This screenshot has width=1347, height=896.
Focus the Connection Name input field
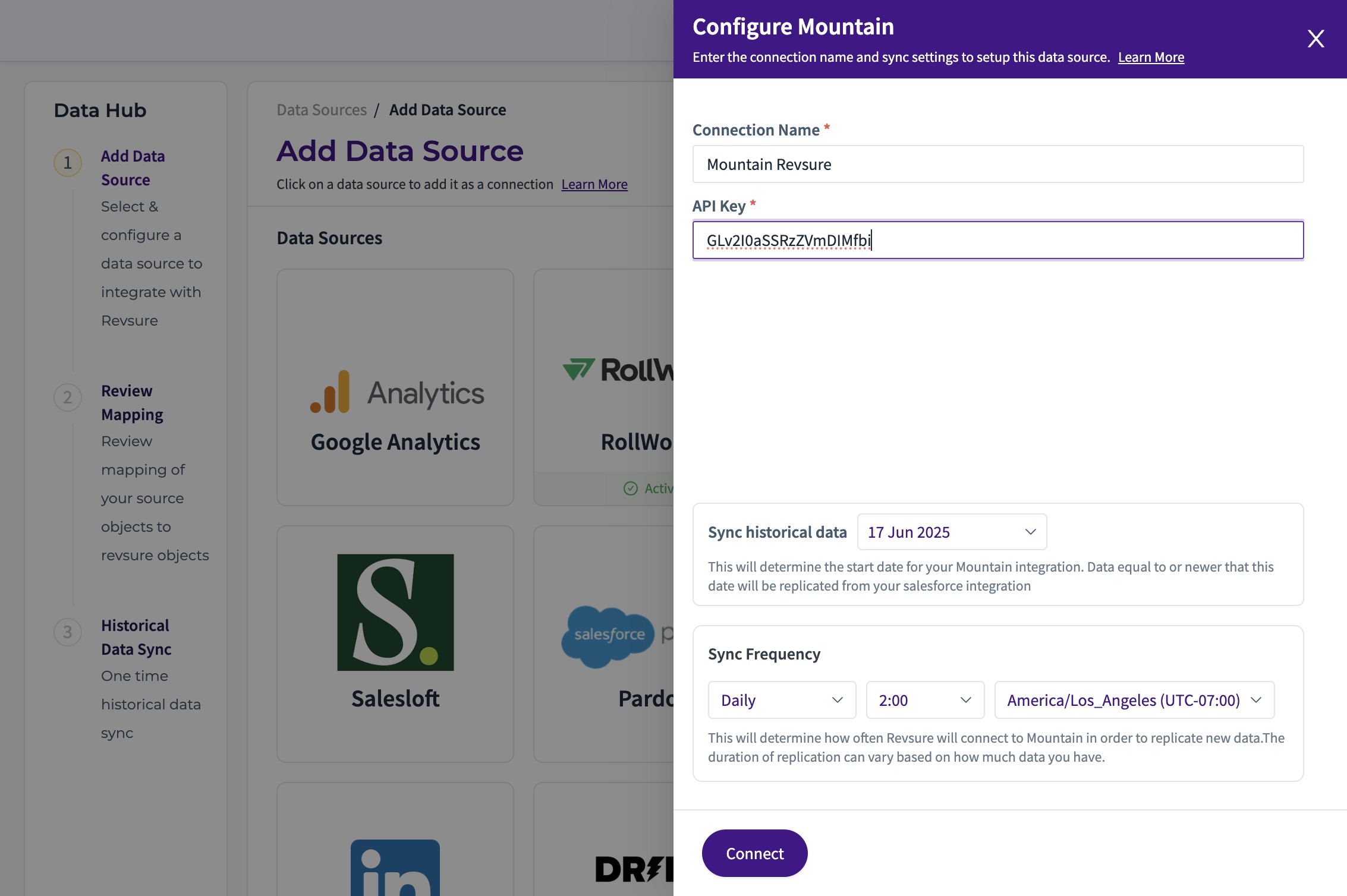(997, 165)
